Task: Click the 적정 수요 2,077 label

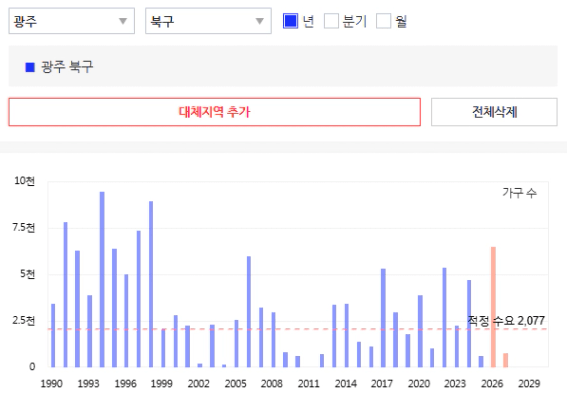Action: tap(506, 320)
